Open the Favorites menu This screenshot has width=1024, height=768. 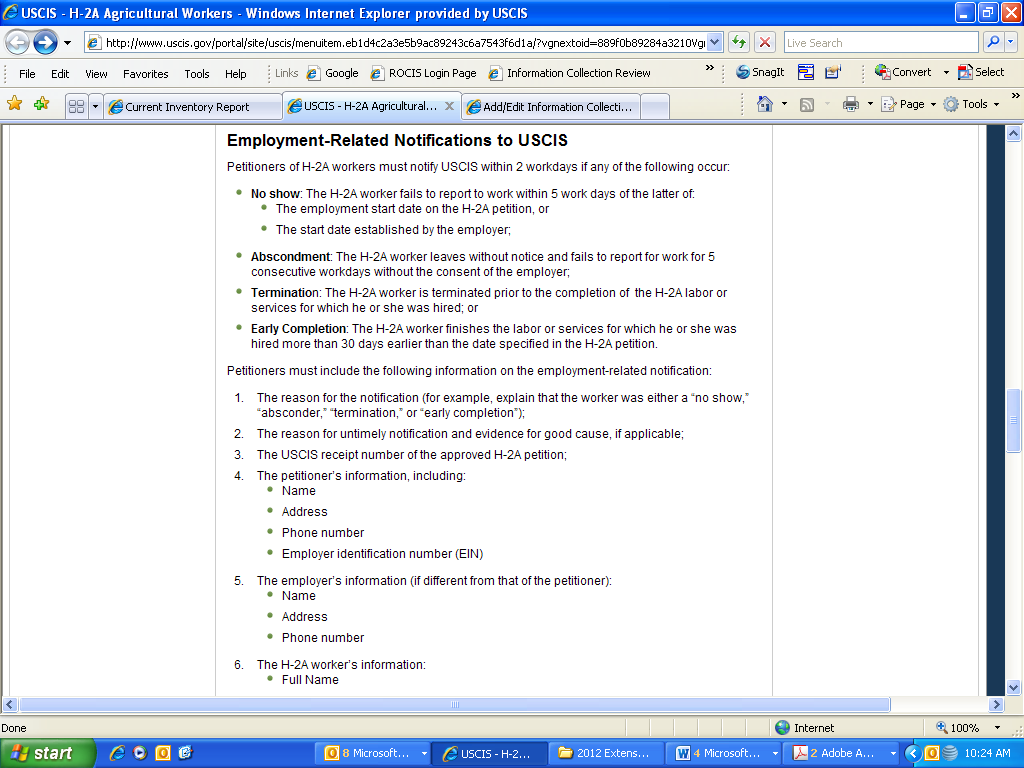tap(146, 74)
